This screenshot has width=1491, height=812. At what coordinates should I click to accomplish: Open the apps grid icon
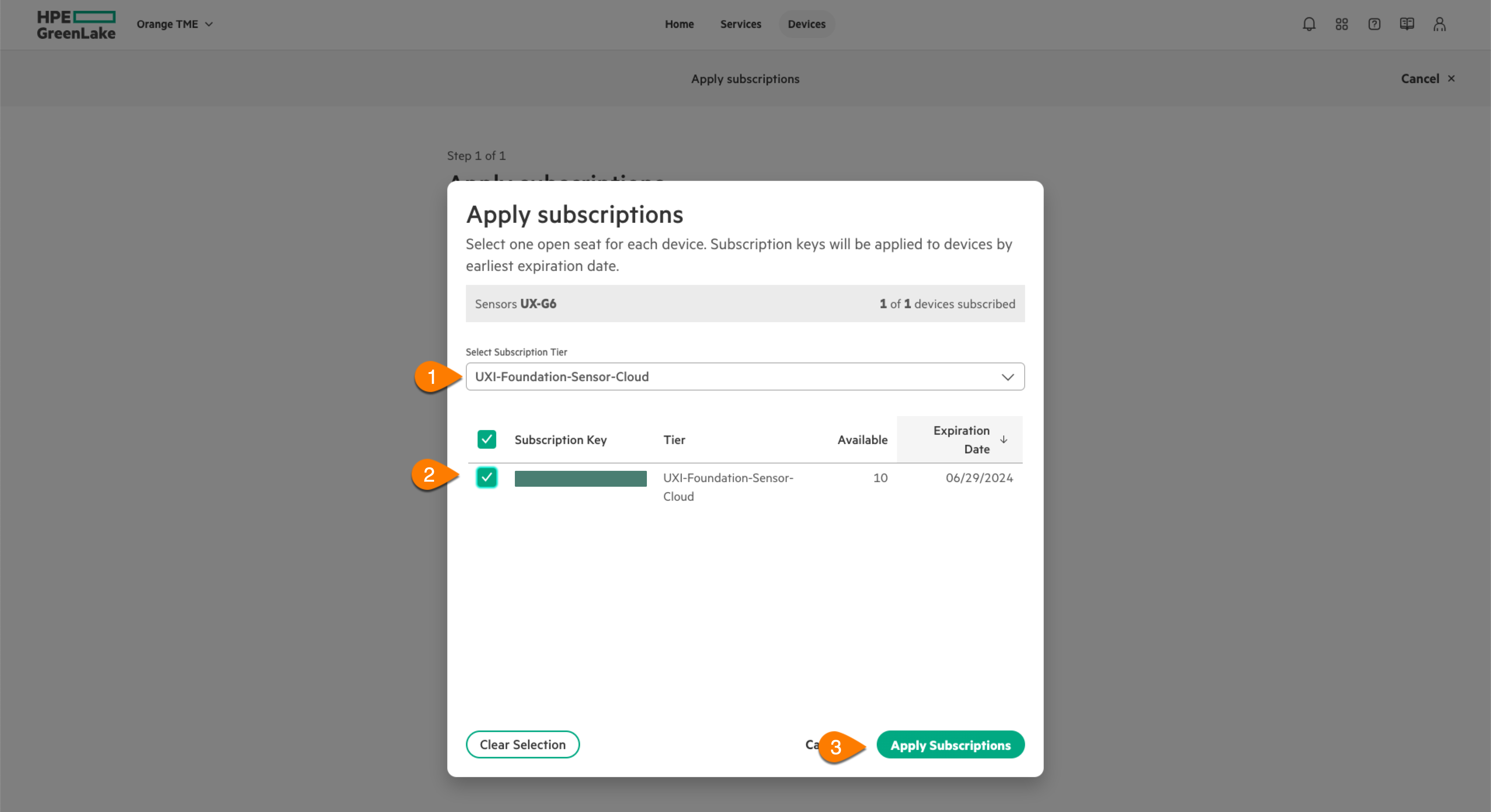[x=1342, y=24]
